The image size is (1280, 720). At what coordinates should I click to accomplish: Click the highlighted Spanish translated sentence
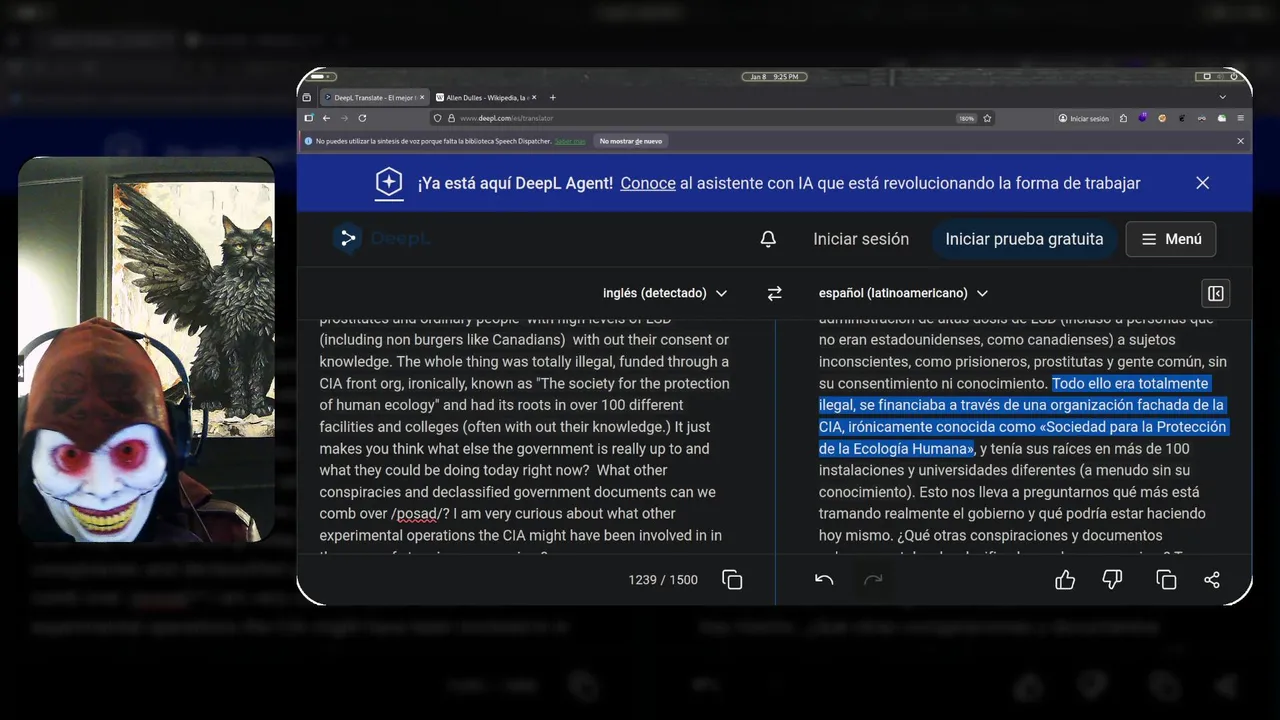pos(1022,416)
